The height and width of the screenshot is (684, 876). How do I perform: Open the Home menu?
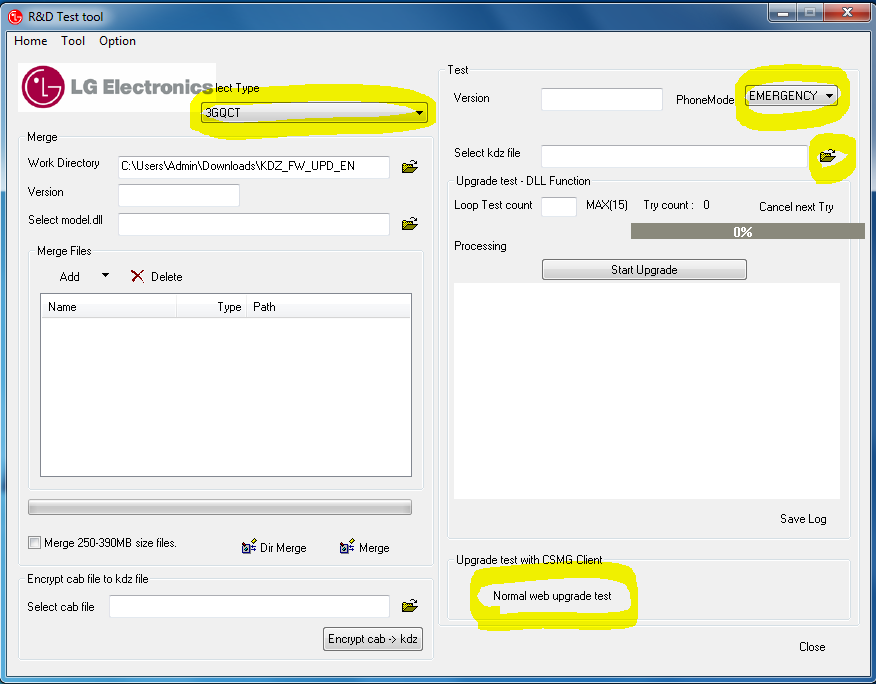click(x=30, y=41)
